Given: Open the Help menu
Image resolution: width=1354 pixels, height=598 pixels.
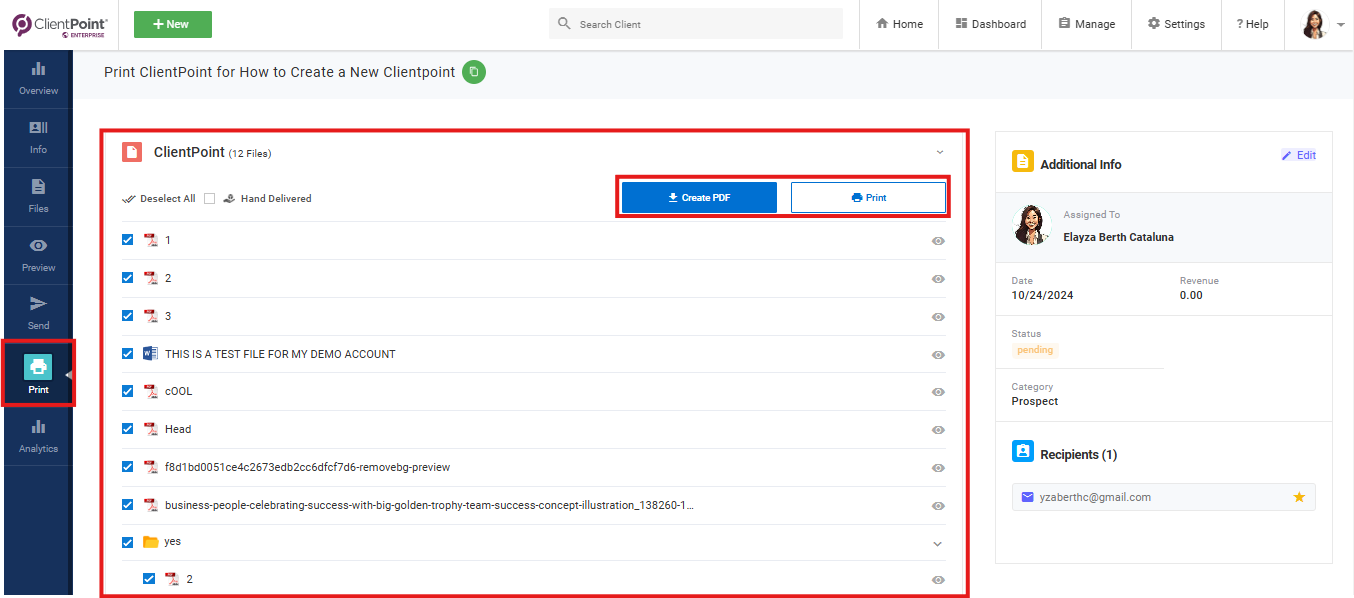Looking at the screenshot, I should pyautogui.click(x=1252, y=24).
